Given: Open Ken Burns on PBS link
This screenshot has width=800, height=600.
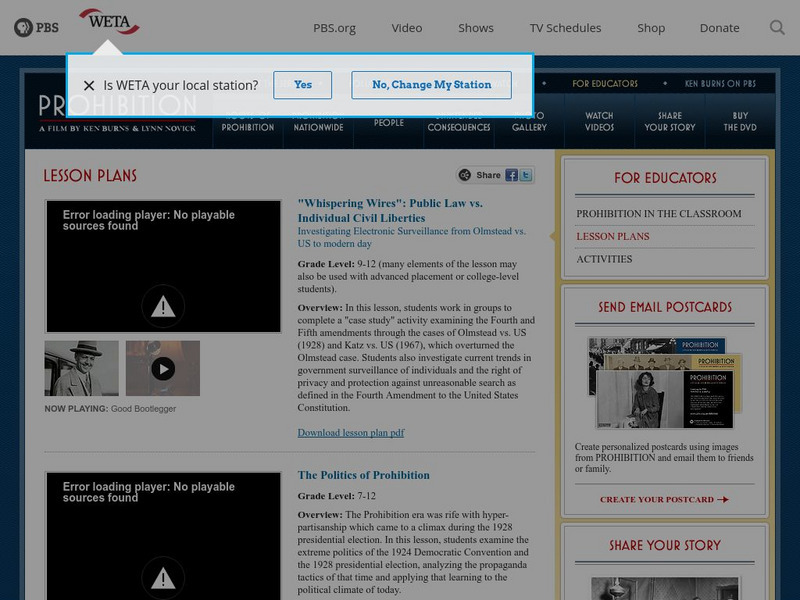Looking at the screenshot, I should coord(720,84).
